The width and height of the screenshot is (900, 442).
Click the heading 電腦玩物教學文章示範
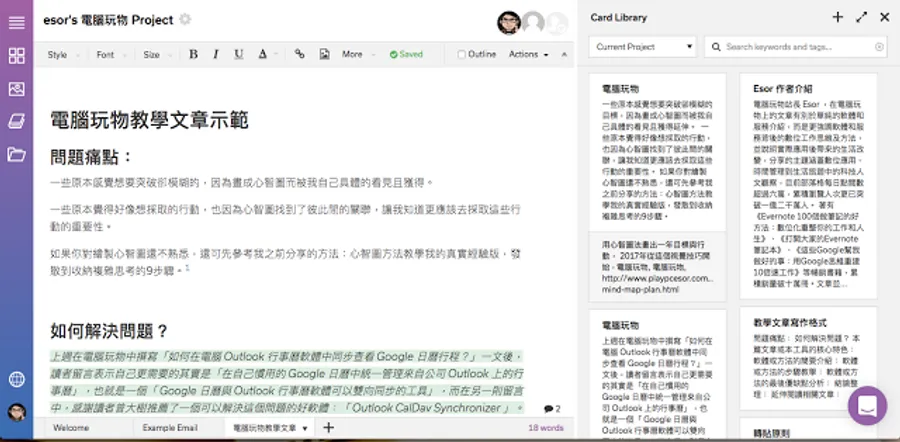pos(149,121)
